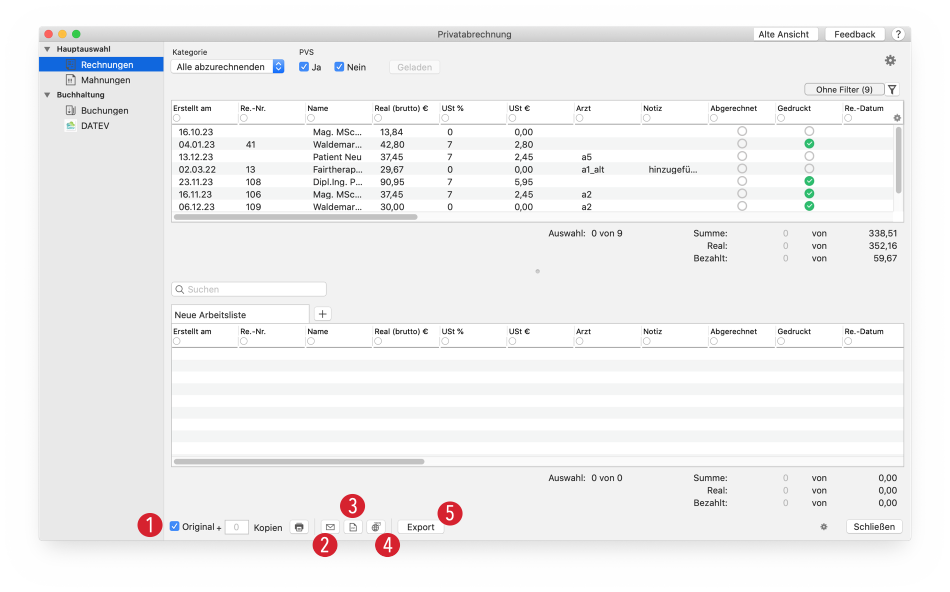Click the funnel filter icon
Viewport: 950px width, 592px height.
[x=892, y=90]
